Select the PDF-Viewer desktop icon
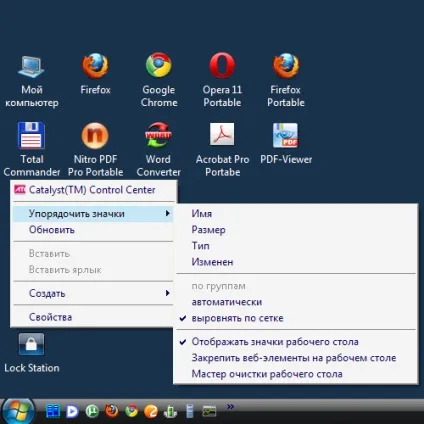Viewport: 424px width, 424px height. click(x=285, y=135)
